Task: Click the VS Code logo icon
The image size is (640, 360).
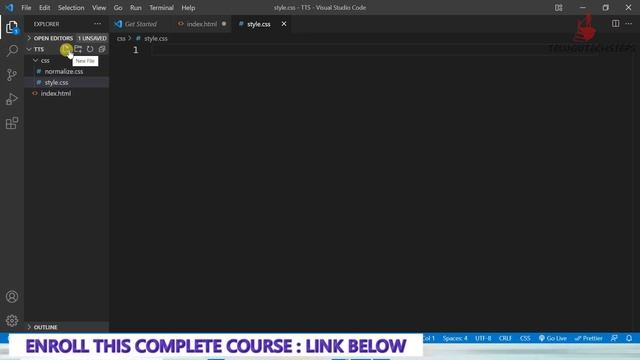Action: point(9,8)
